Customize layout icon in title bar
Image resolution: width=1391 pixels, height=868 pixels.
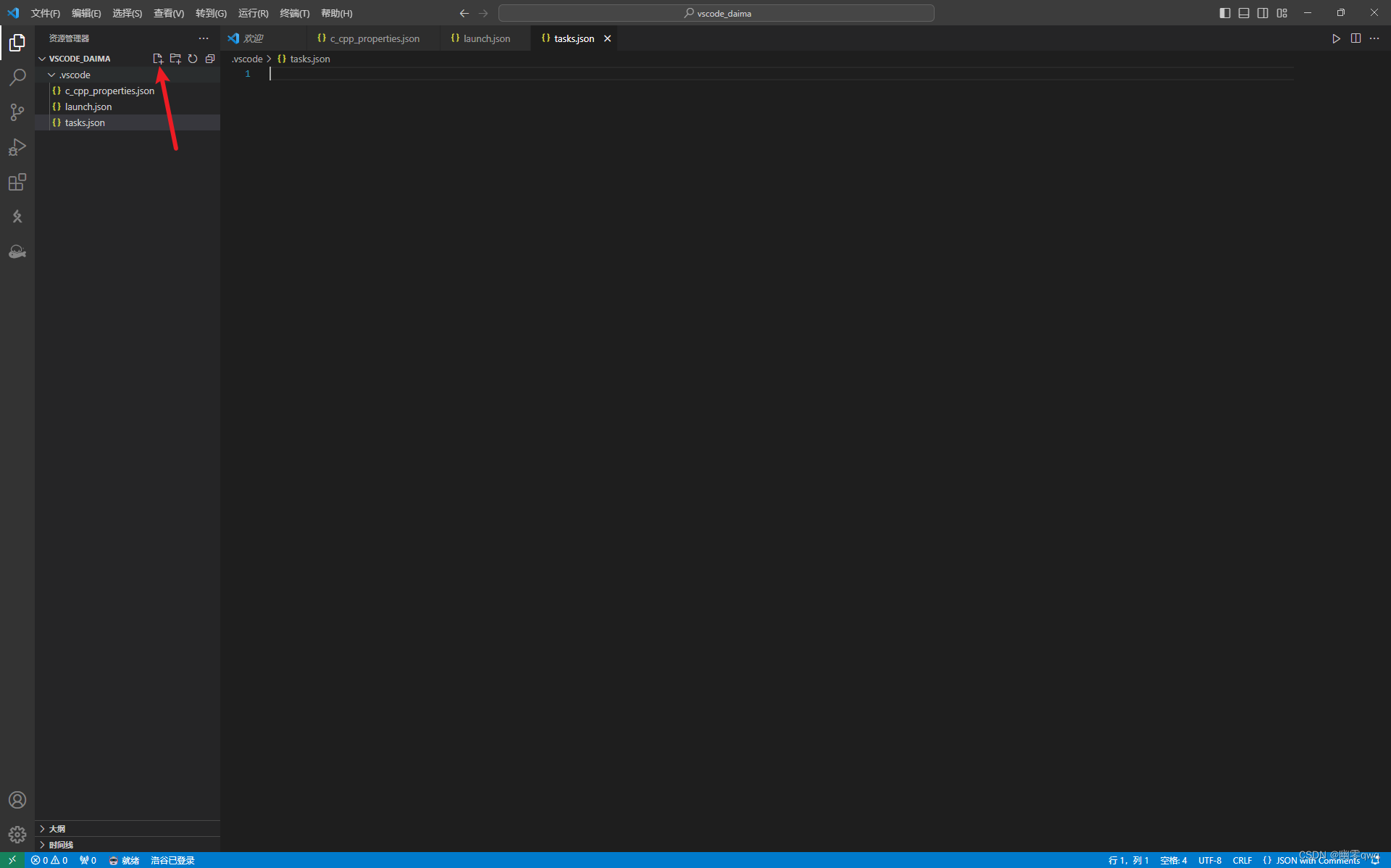tap(1282, 13)
